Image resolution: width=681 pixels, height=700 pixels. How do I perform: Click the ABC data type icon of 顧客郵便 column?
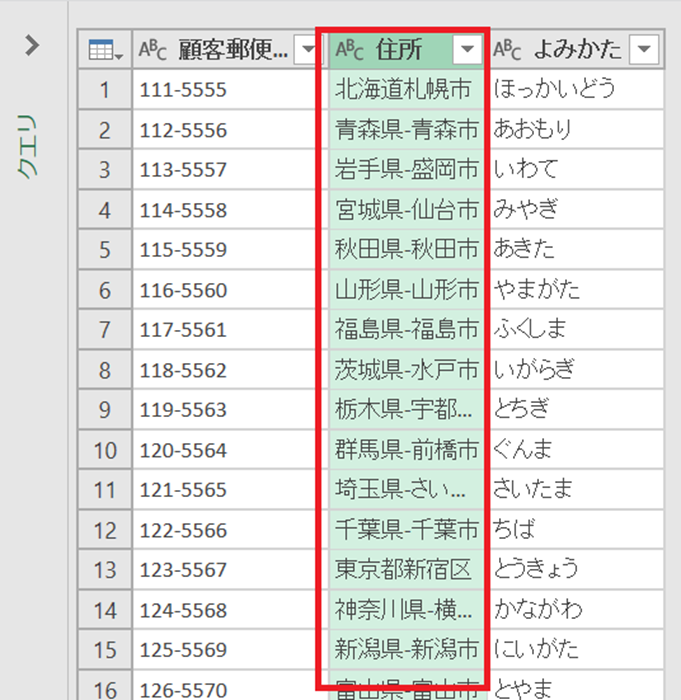(x=153, y=50)
